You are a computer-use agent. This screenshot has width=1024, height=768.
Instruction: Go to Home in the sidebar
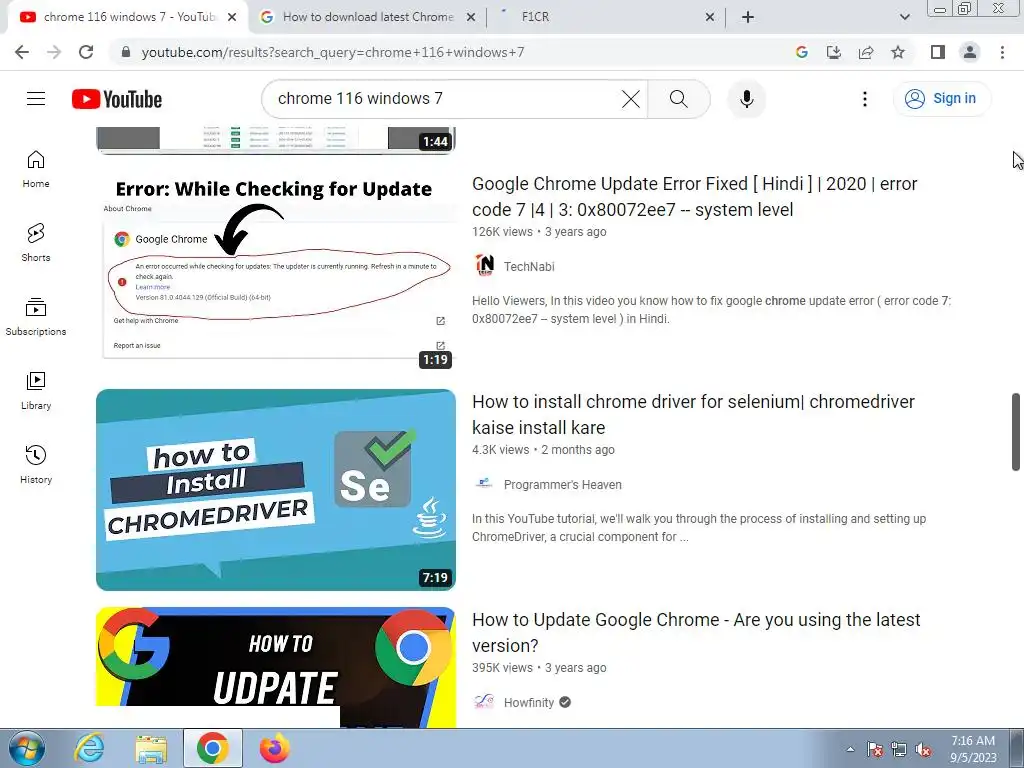(x=36, y=169)
